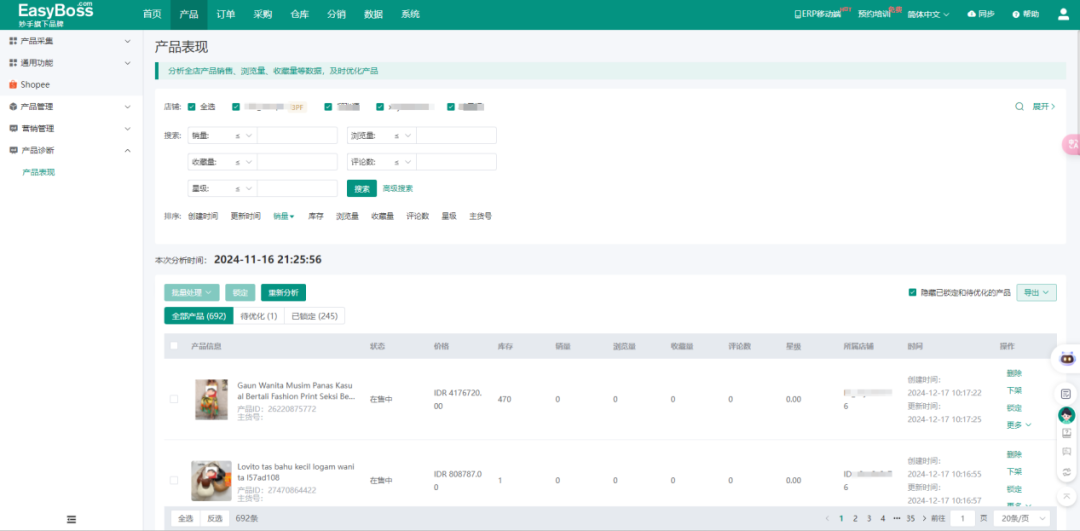Click the 重新分析 button
This screenshot has height=531, width=1080.
pos(283,293)
